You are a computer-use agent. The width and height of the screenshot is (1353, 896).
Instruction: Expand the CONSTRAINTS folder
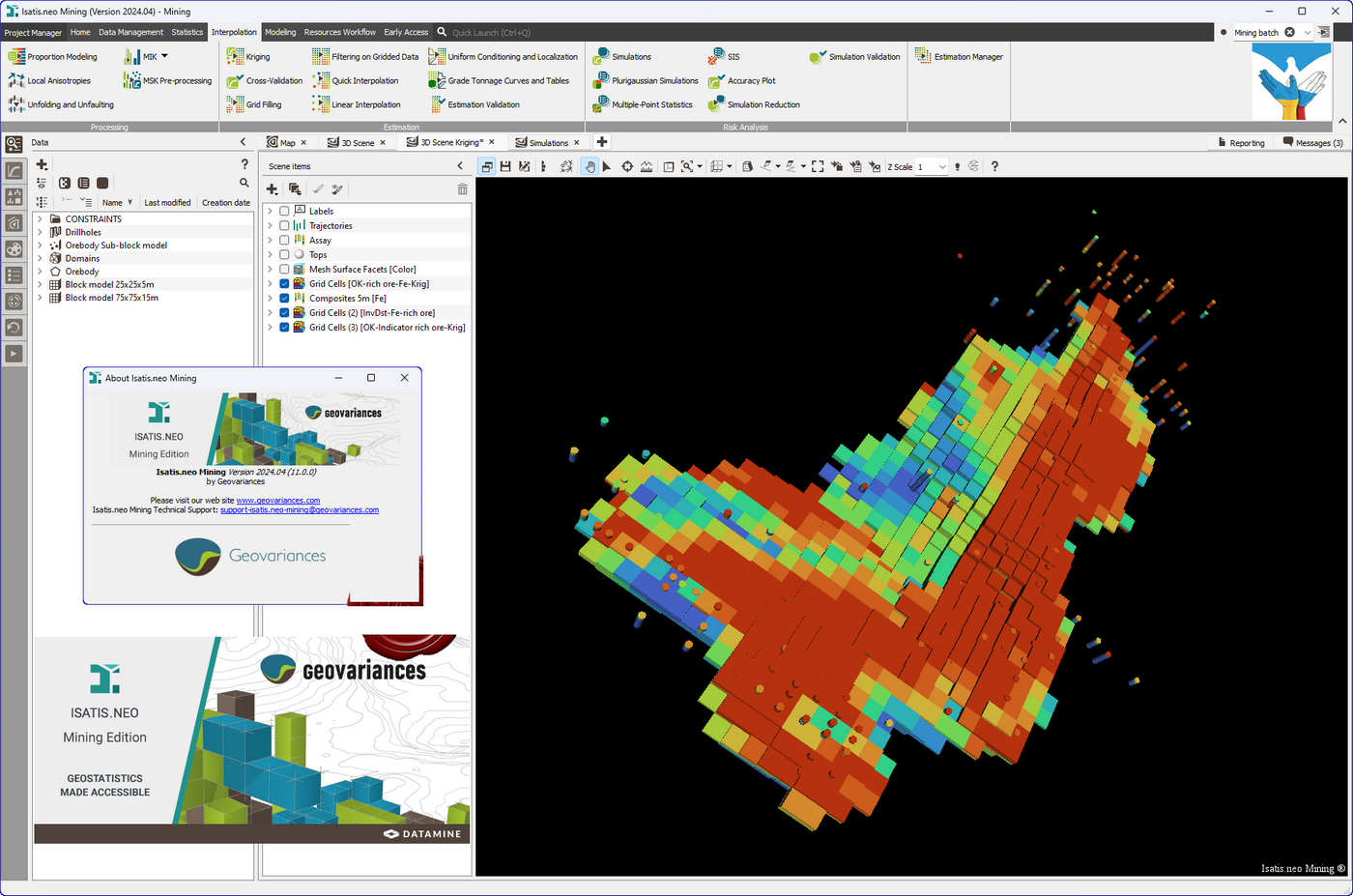pyautogui.click(x=40, y=219)
